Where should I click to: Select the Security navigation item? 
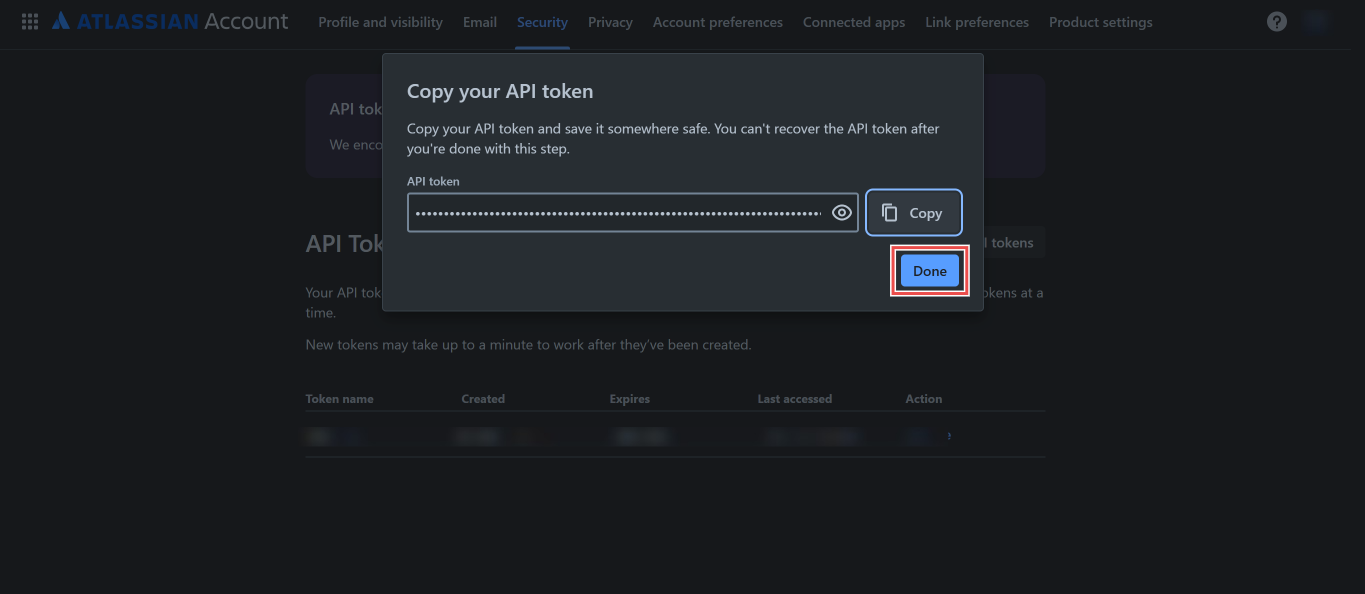(541, 21)
